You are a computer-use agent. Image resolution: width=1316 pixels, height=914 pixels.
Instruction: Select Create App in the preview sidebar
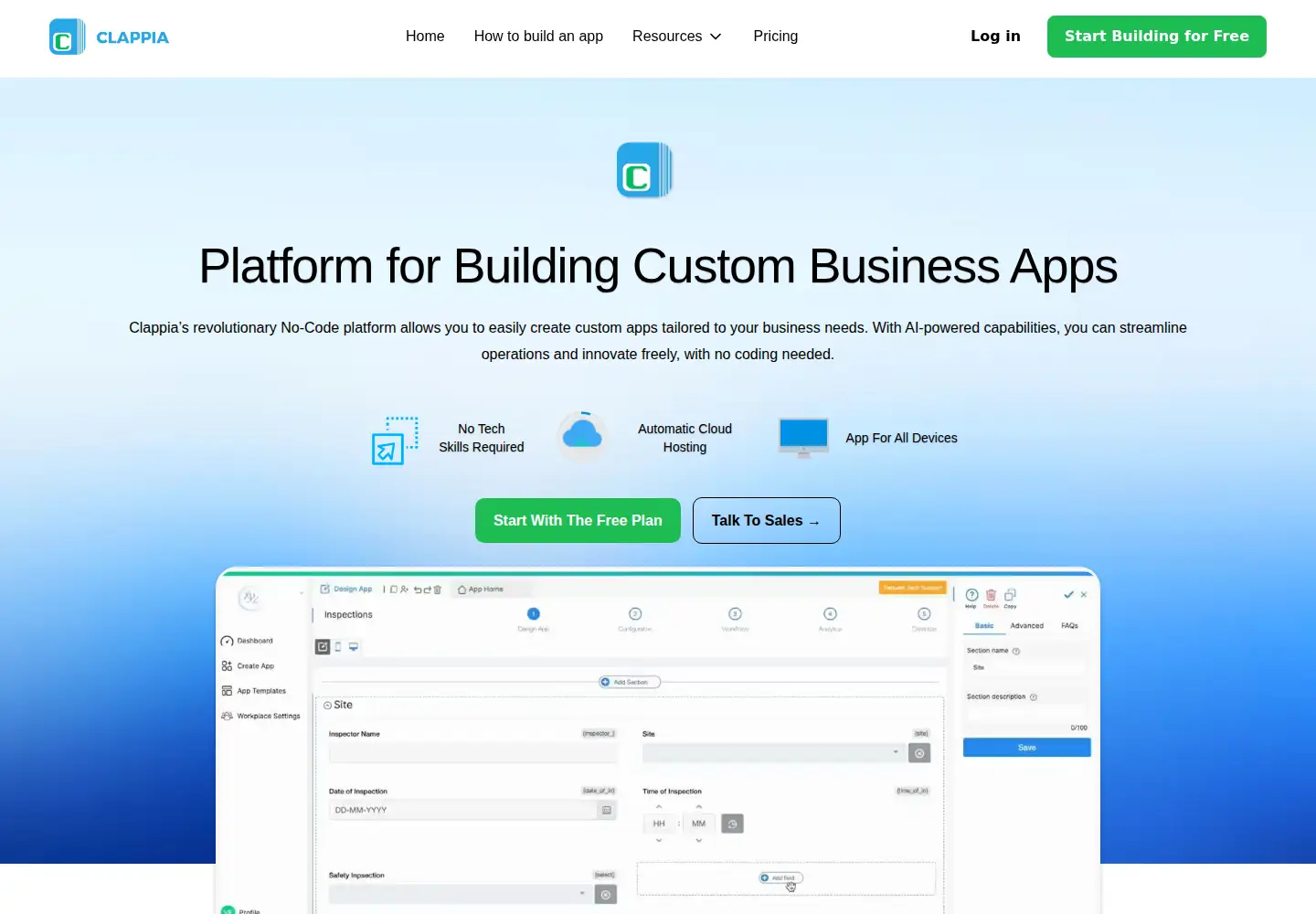pos(248,666)
